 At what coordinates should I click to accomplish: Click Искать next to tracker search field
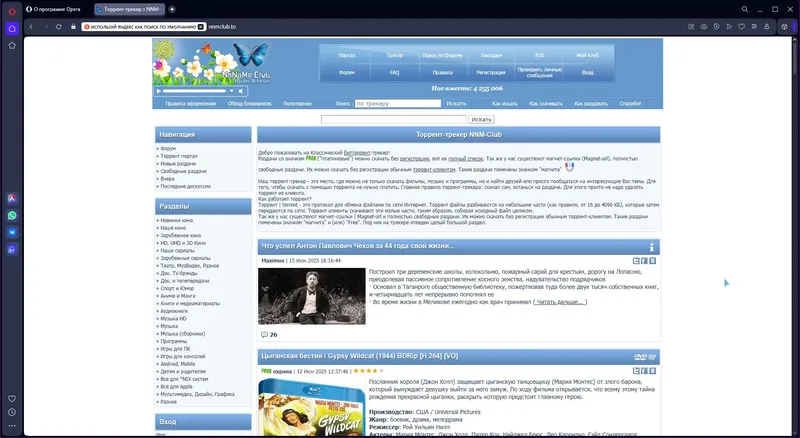[x=456, y=104]
